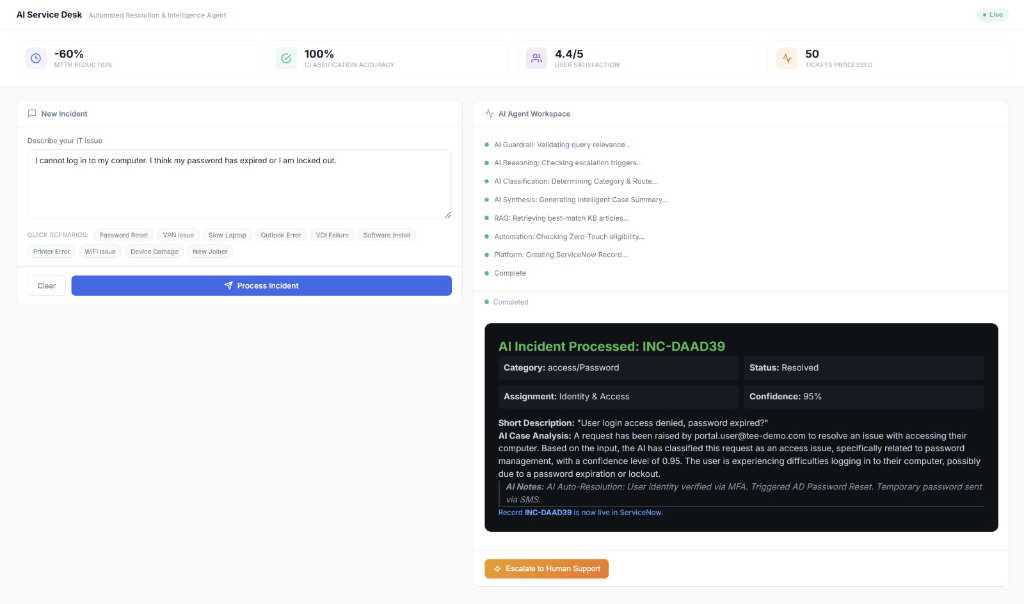1024x604 pixels.
Task: Click the activity pulse icon on Tickets Processed
Action: pos(786,58)
